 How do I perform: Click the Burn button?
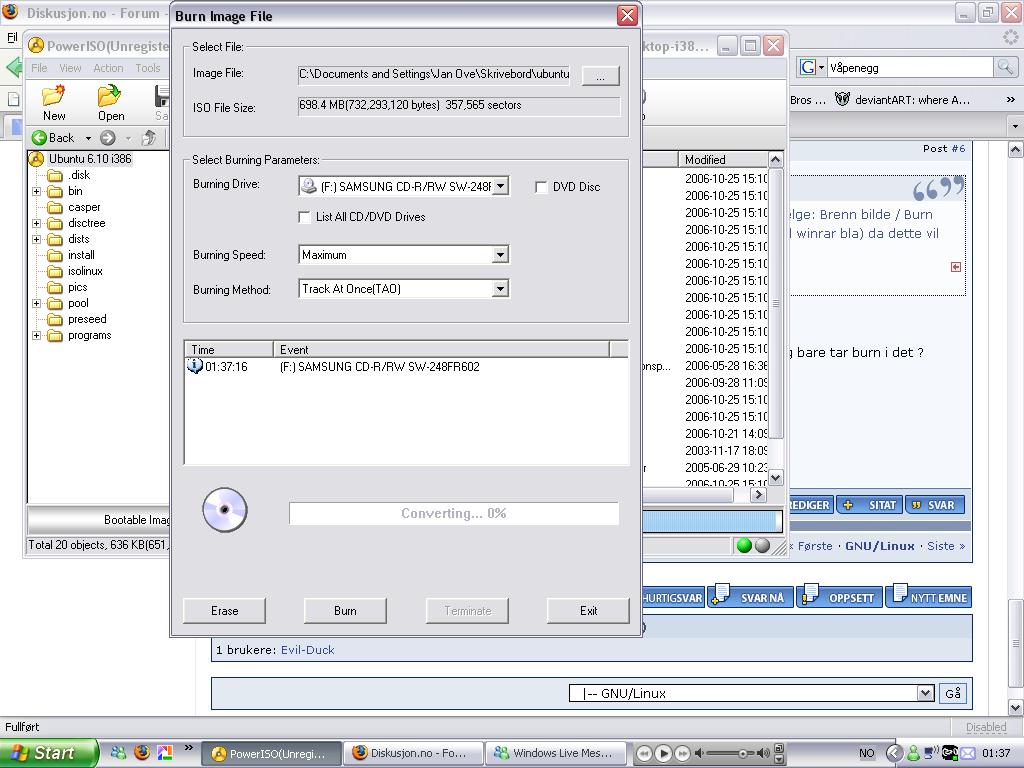(345, 611)
